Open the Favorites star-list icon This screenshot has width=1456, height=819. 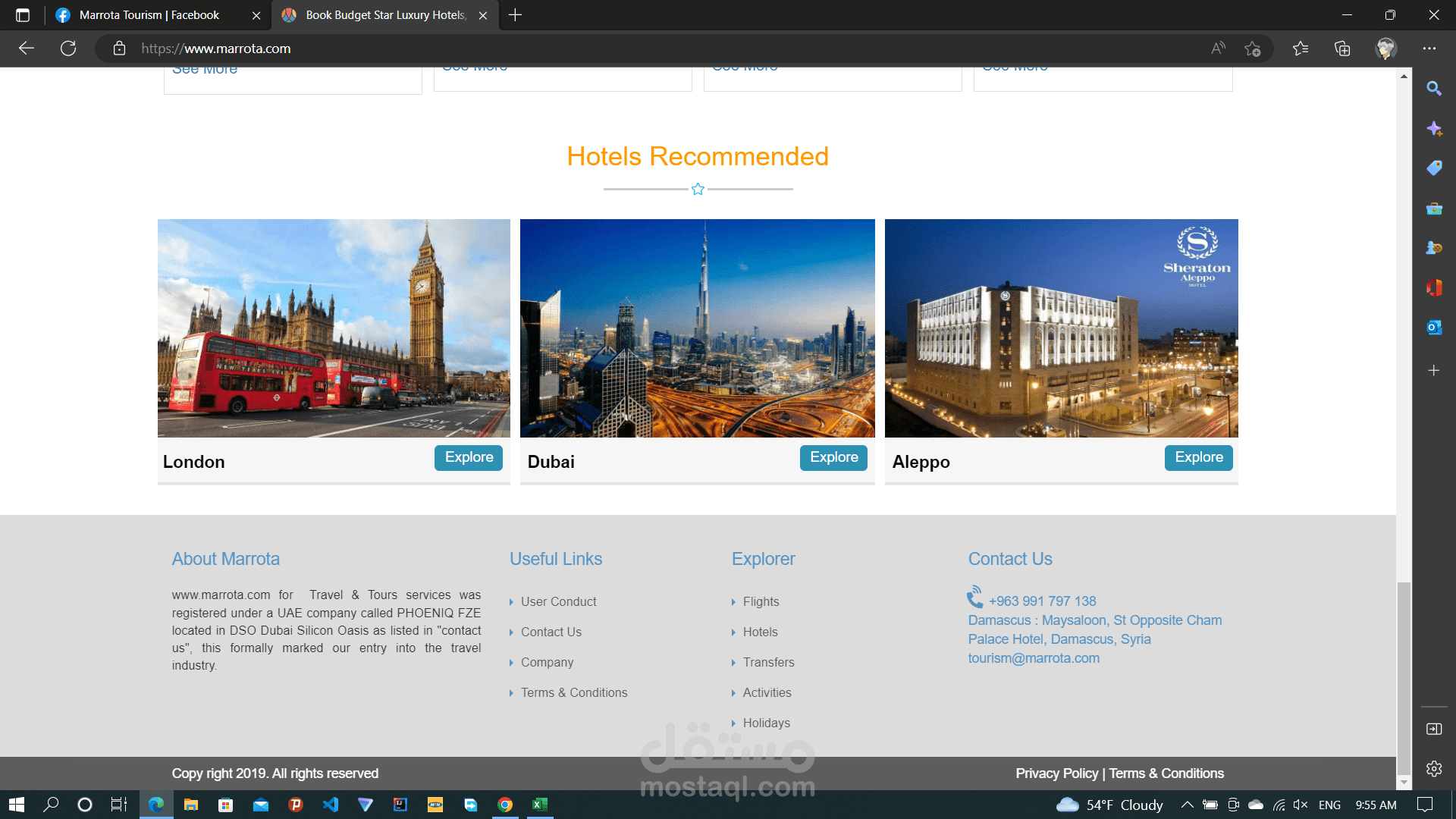point(1301,49)
